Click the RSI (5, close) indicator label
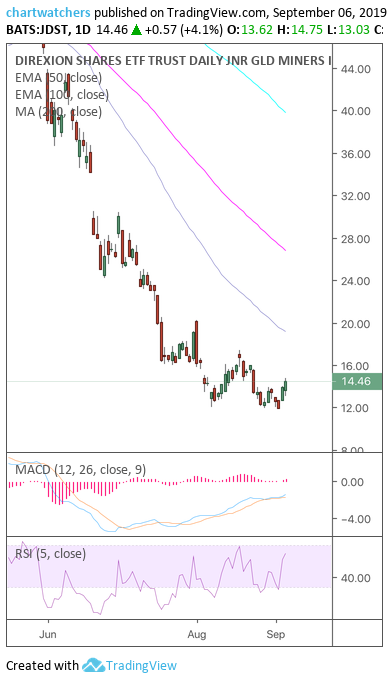This screenshot has width=389, height=683. 51,554
